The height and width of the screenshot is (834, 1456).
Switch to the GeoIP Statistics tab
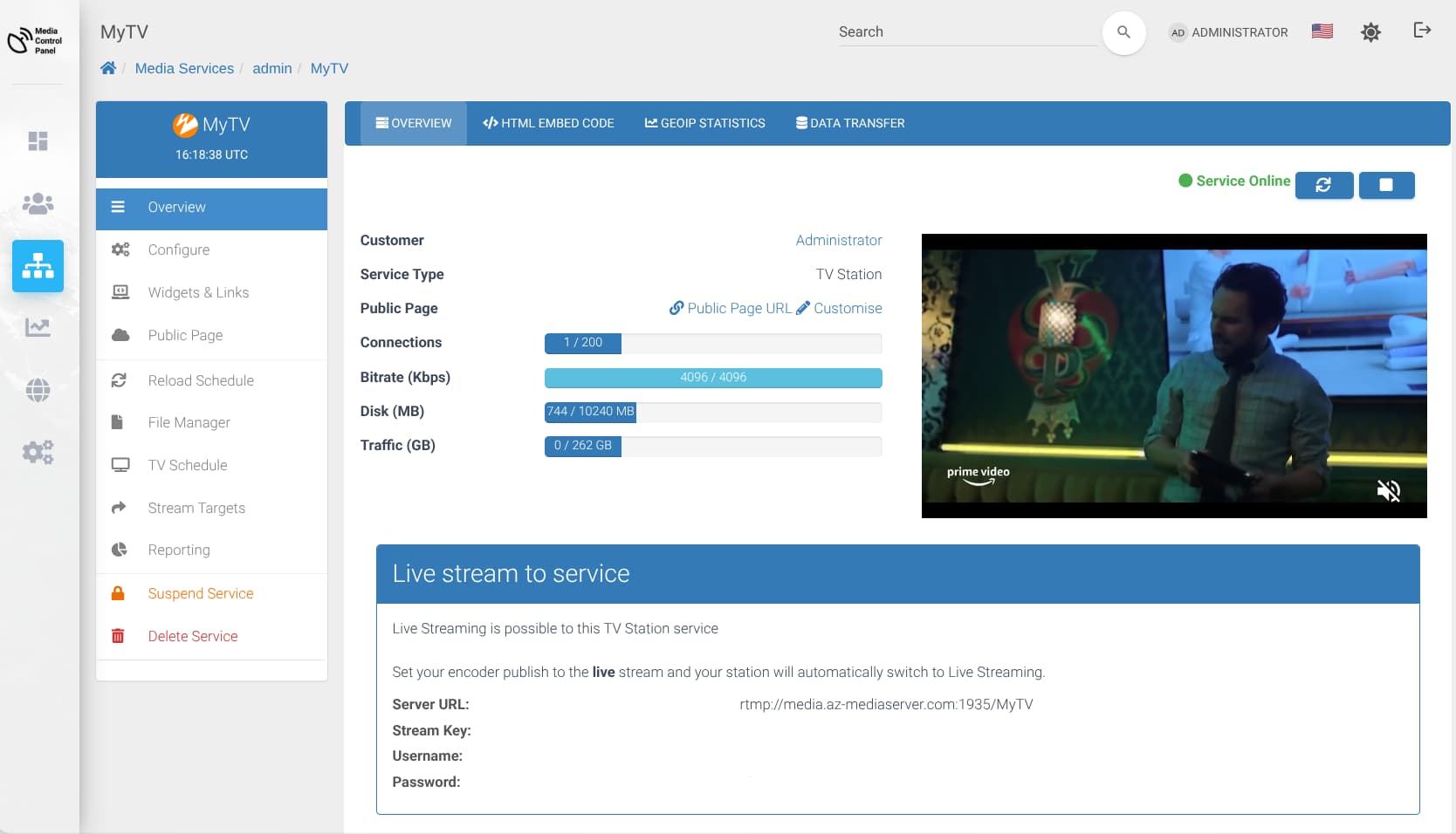pos(704,123)
